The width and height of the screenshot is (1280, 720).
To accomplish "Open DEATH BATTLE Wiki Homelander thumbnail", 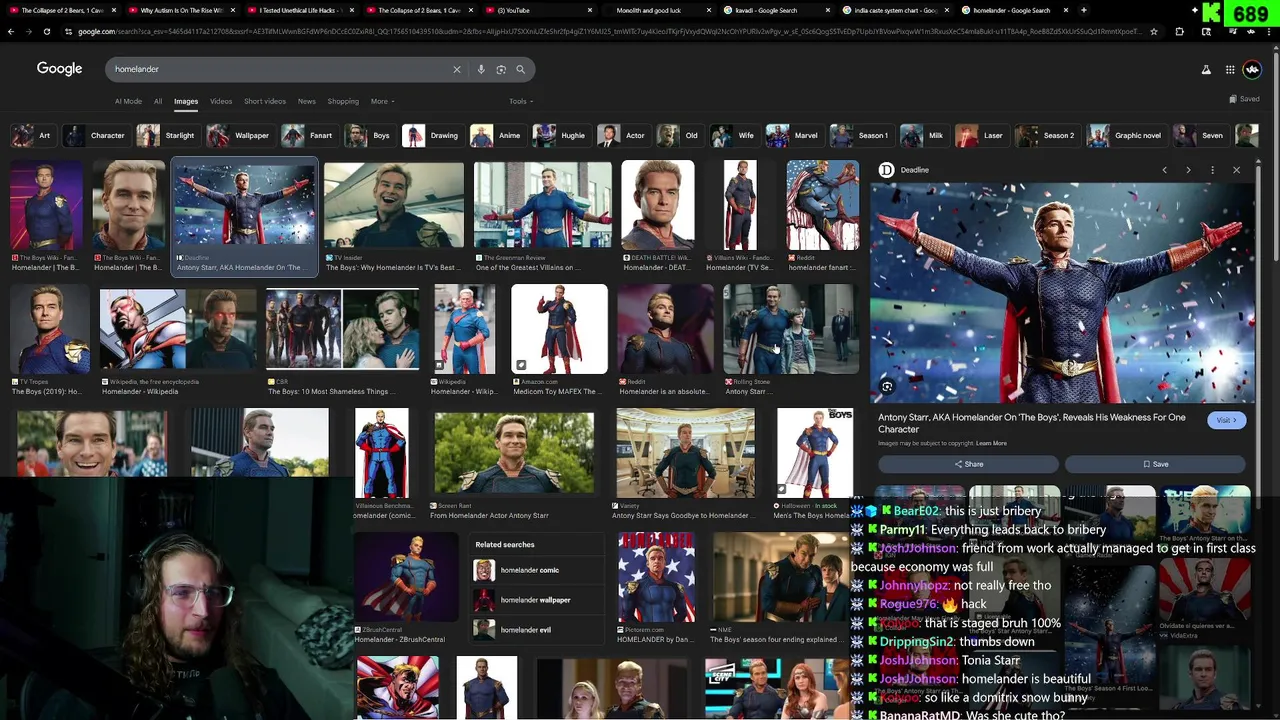I will tap(658, 205).
